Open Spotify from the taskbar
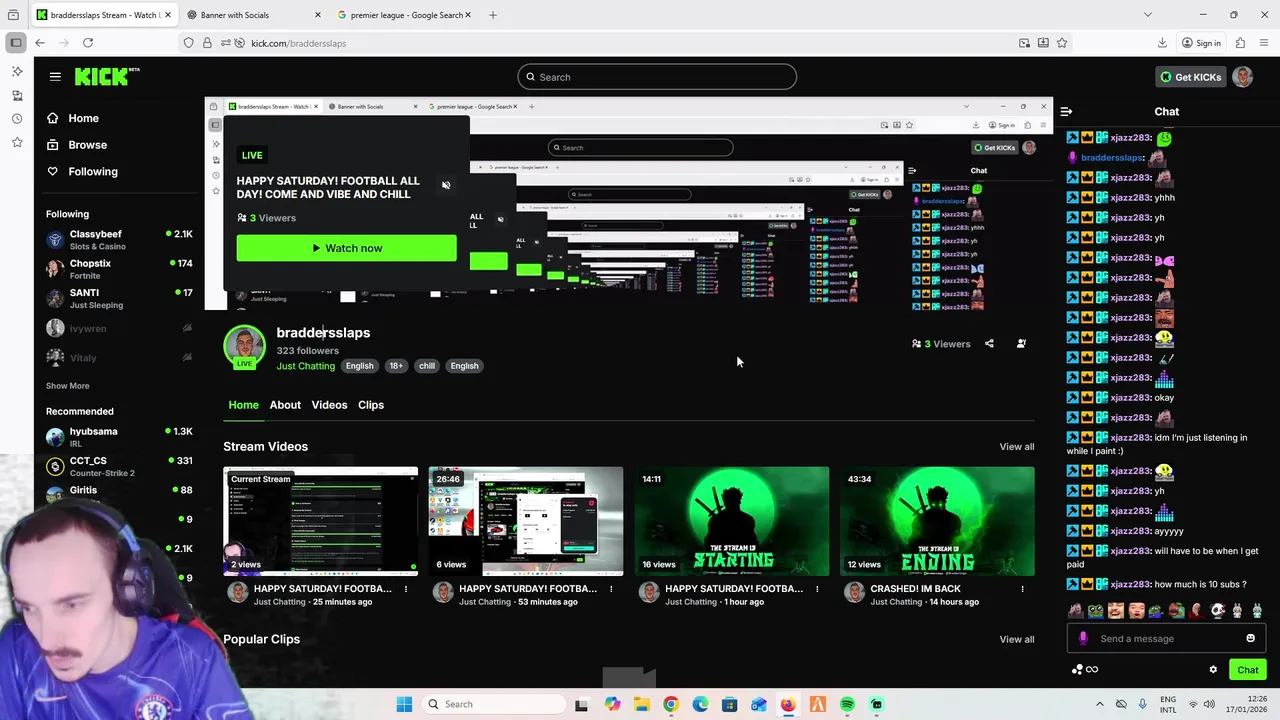 point(847,704)
